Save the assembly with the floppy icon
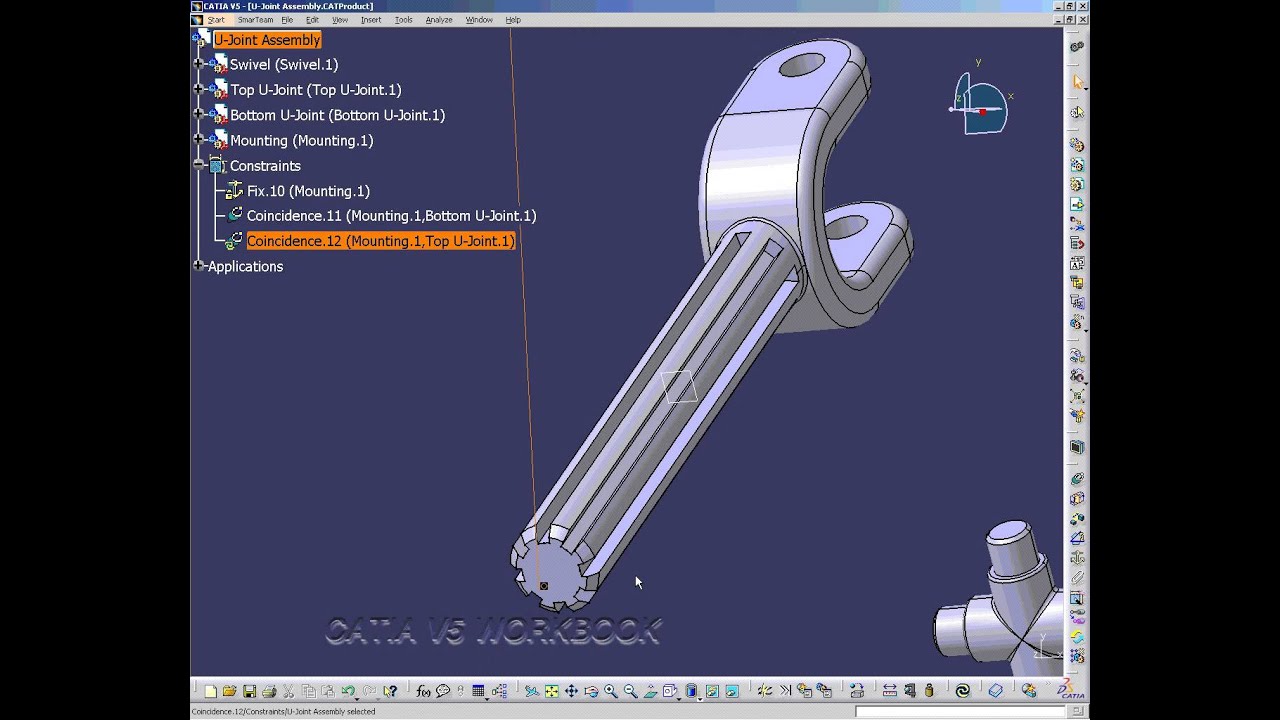This screenshot has height=720, width=1280. click(x=249, y=691)
